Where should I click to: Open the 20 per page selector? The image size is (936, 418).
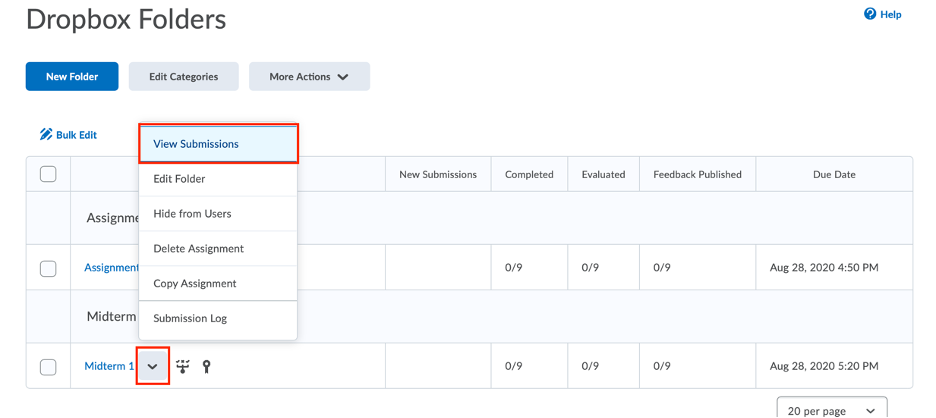tap(832, 410)
